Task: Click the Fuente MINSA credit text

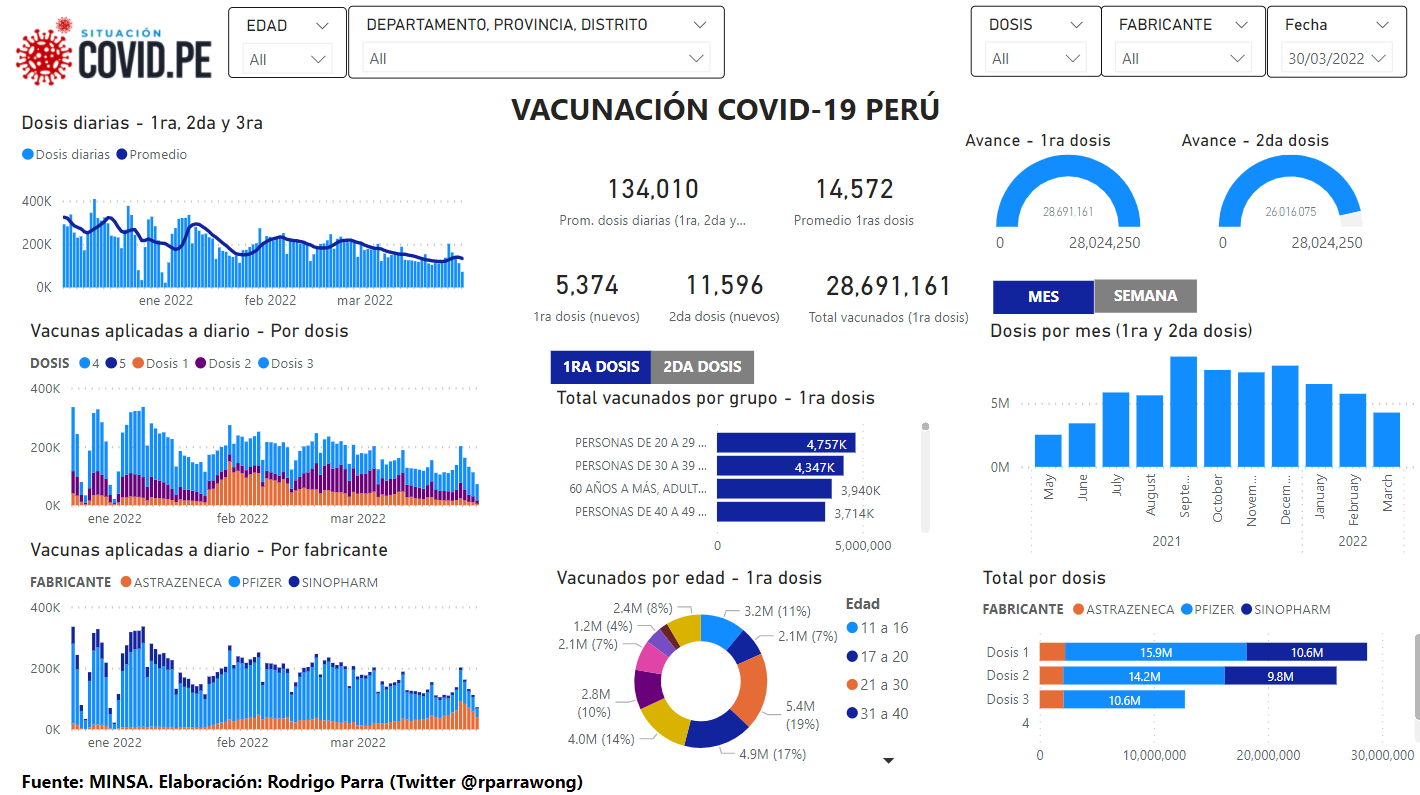Action: 302,781
